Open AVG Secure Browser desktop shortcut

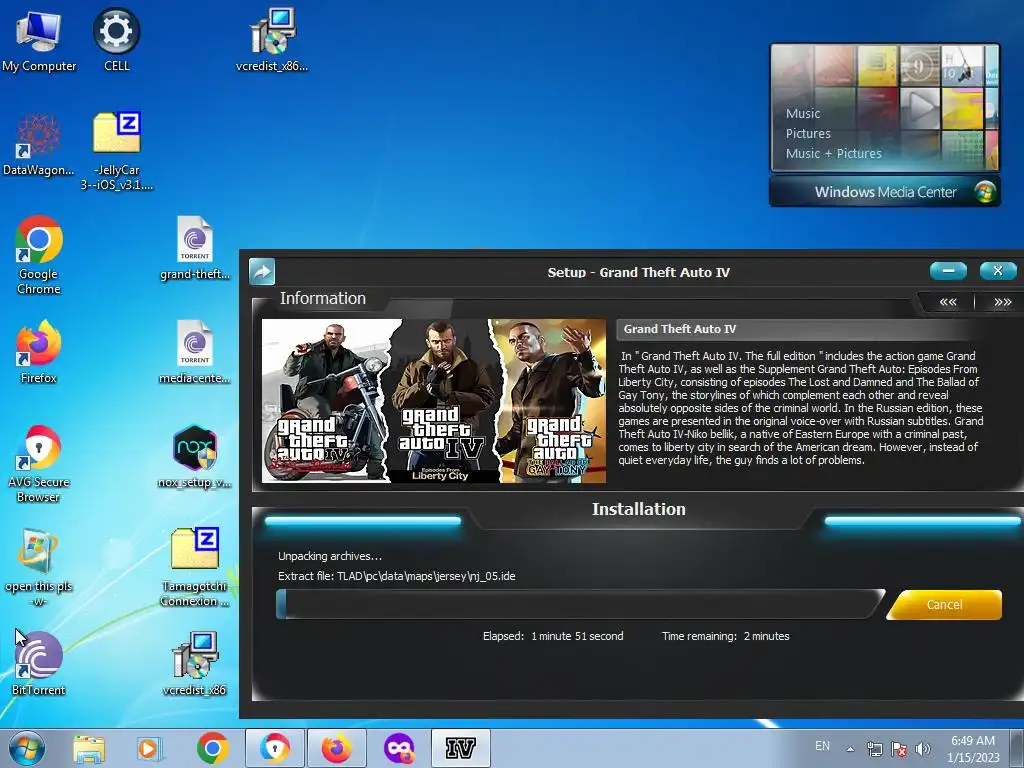(x=39, y=464)
